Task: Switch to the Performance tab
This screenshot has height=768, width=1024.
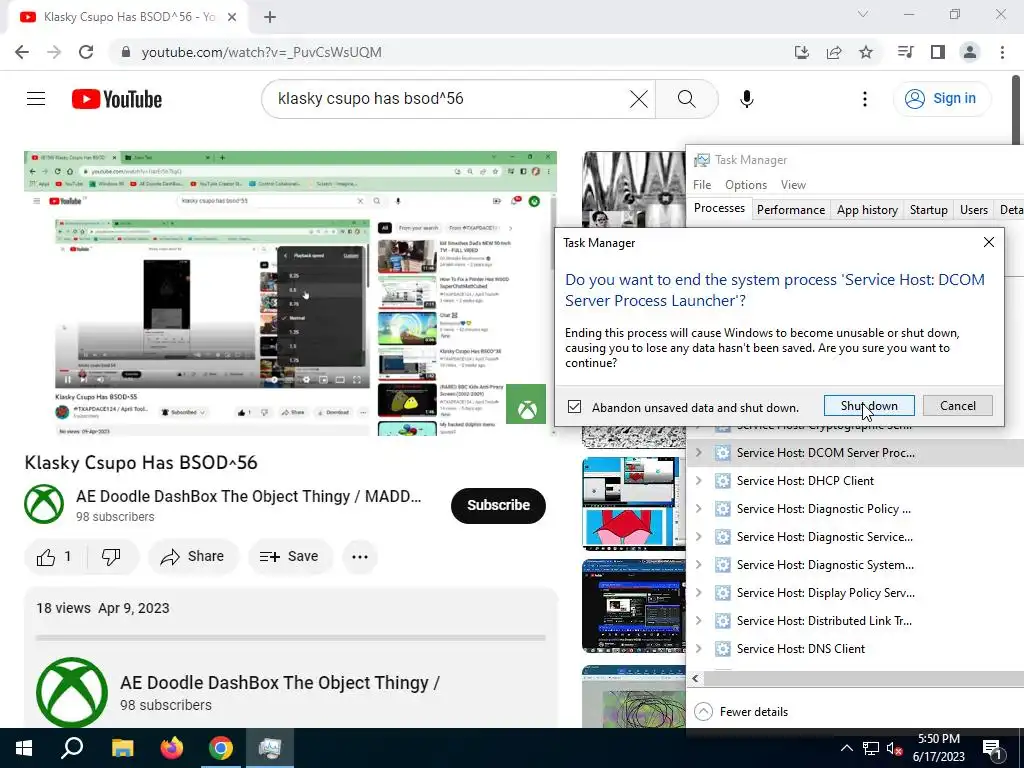Action: 791,210
